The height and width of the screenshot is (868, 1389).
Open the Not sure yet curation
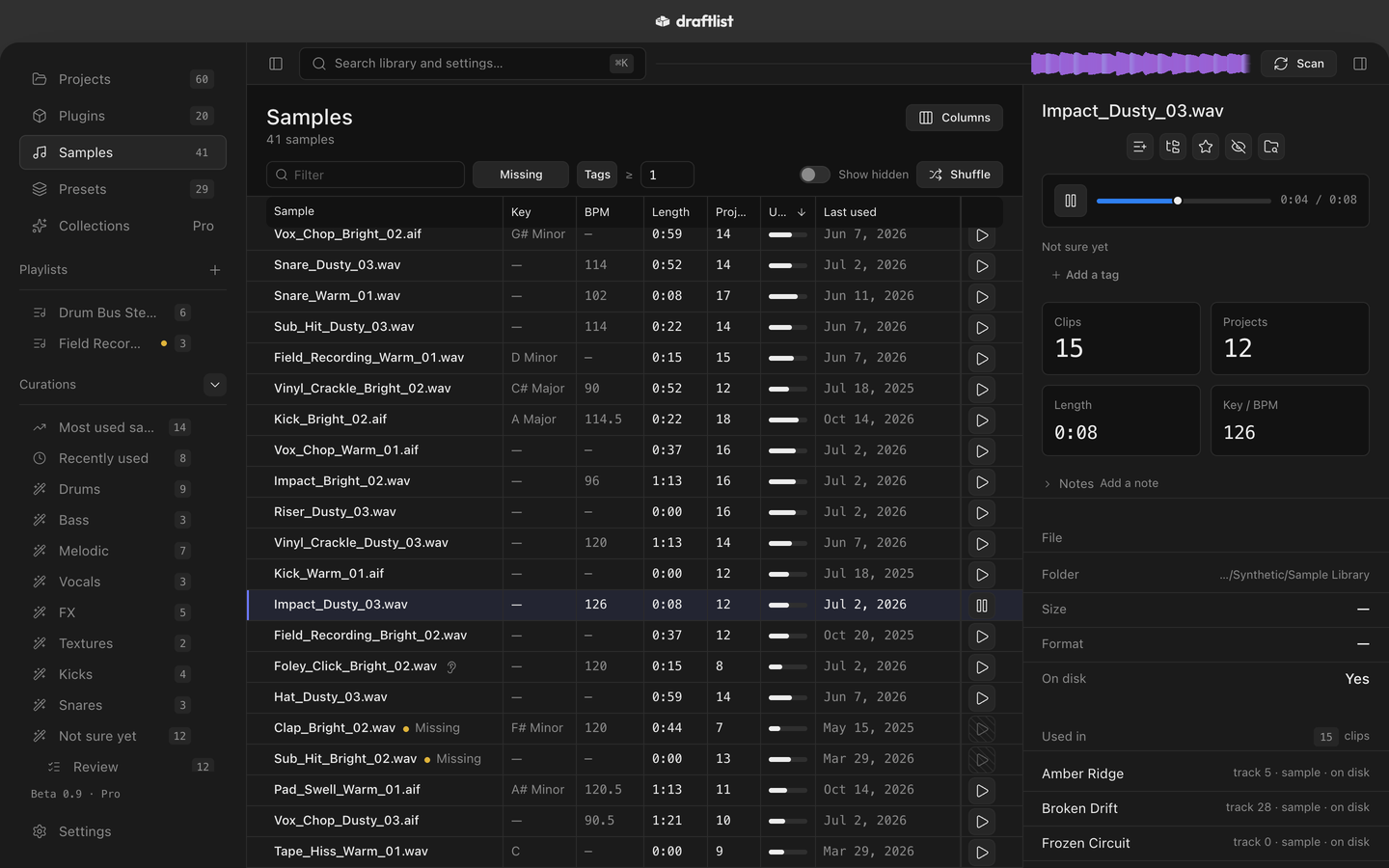123,736
